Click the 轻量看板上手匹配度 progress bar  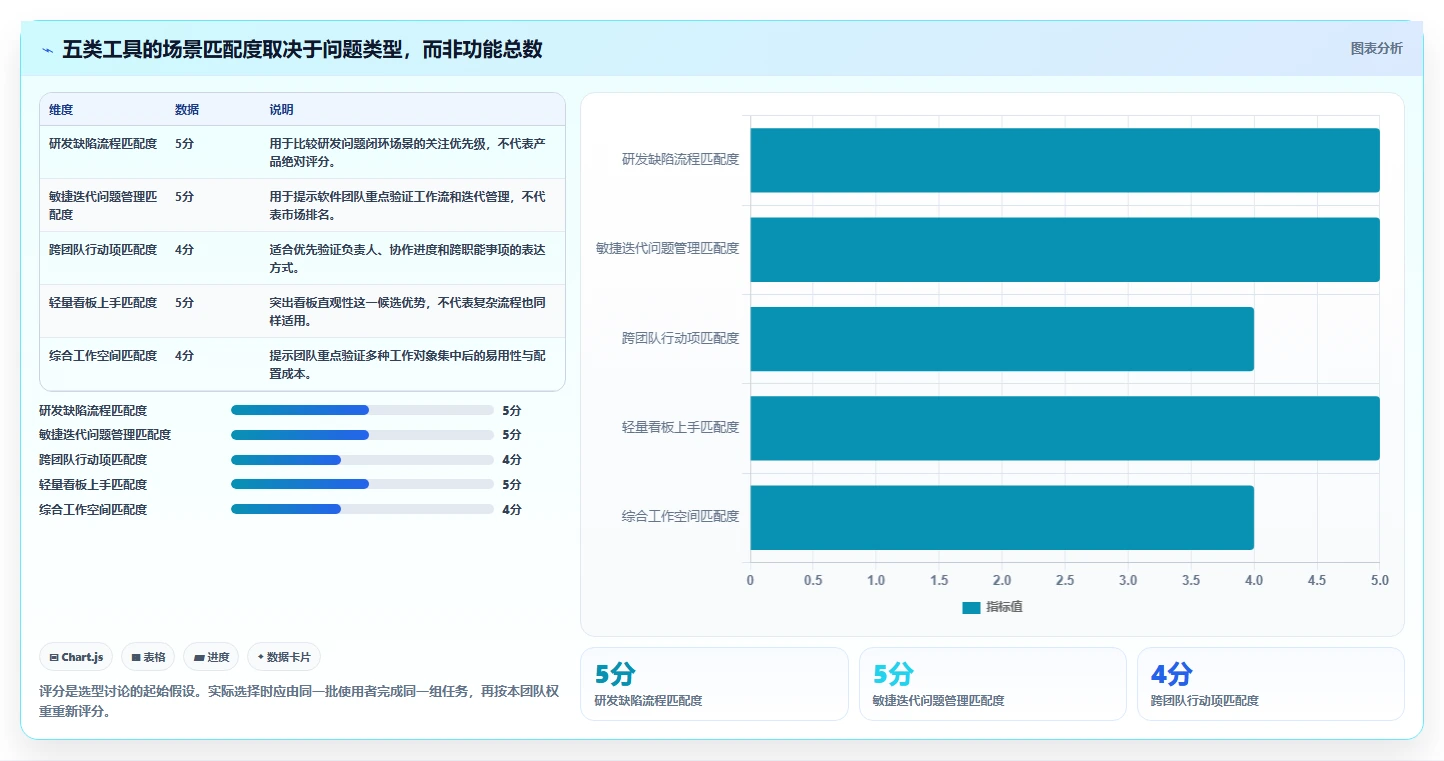tap(362, 484)
